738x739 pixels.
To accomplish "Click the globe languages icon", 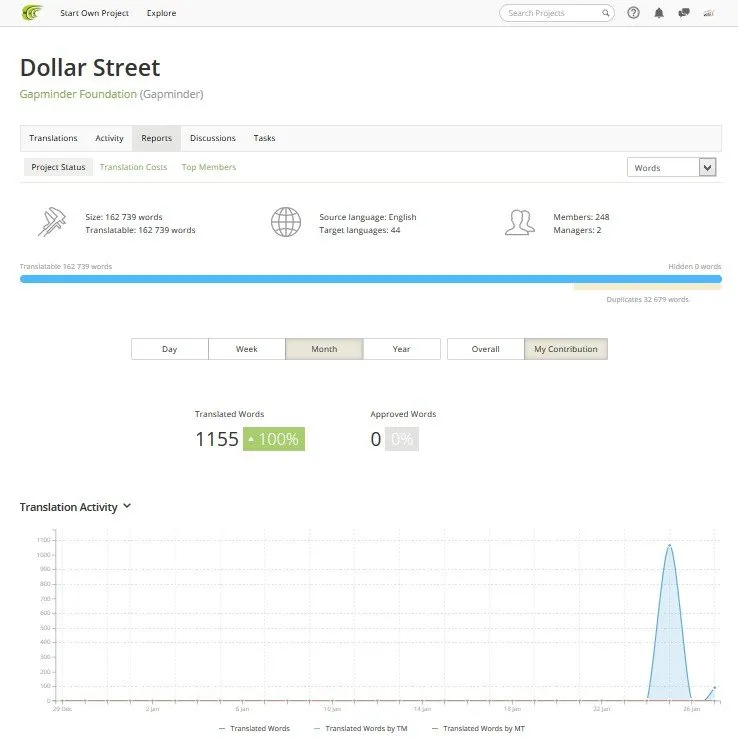I will 286,222.
